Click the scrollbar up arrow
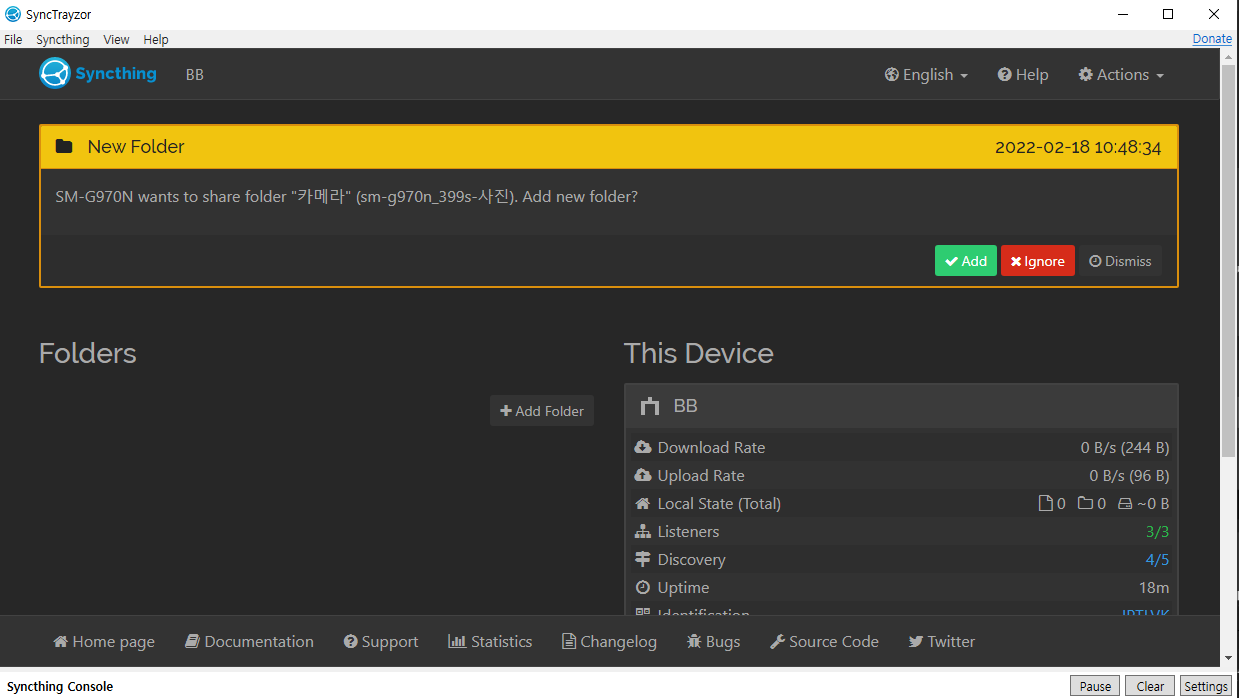The width and height of the screenshot is (1239, 698). 1228,57
